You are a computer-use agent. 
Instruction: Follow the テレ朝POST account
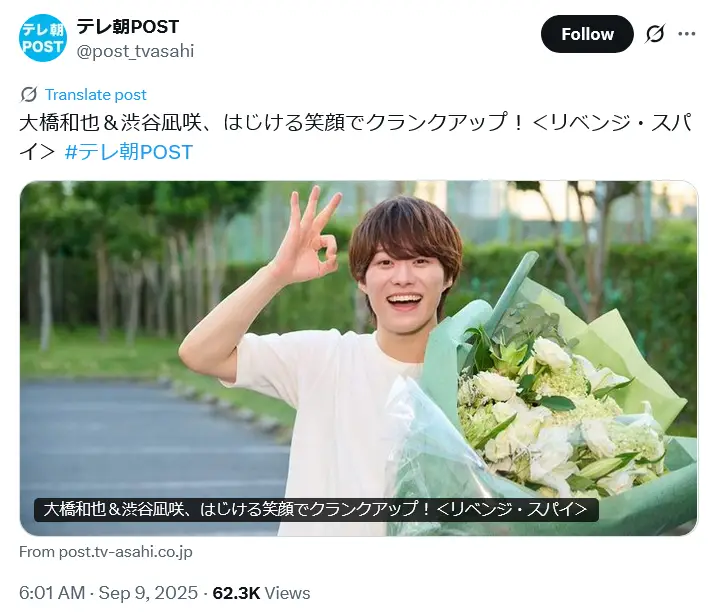tap(587, 34)
